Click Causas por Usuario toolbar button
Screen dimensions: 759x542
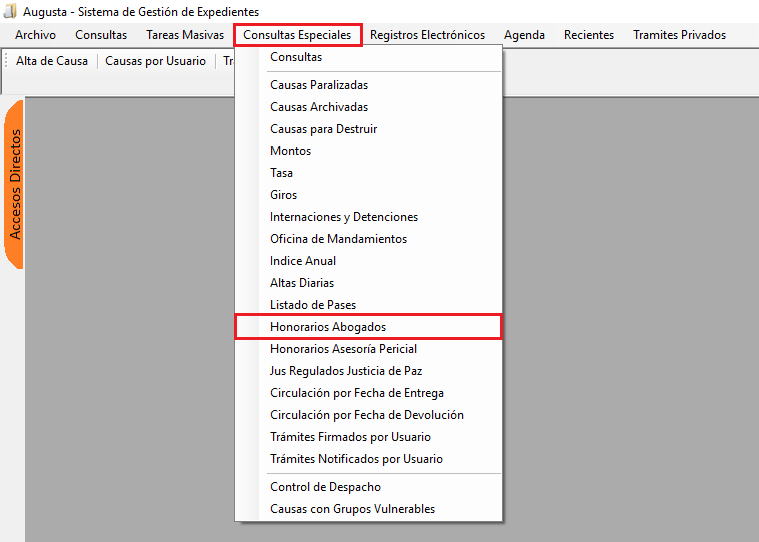click(155, 61)
